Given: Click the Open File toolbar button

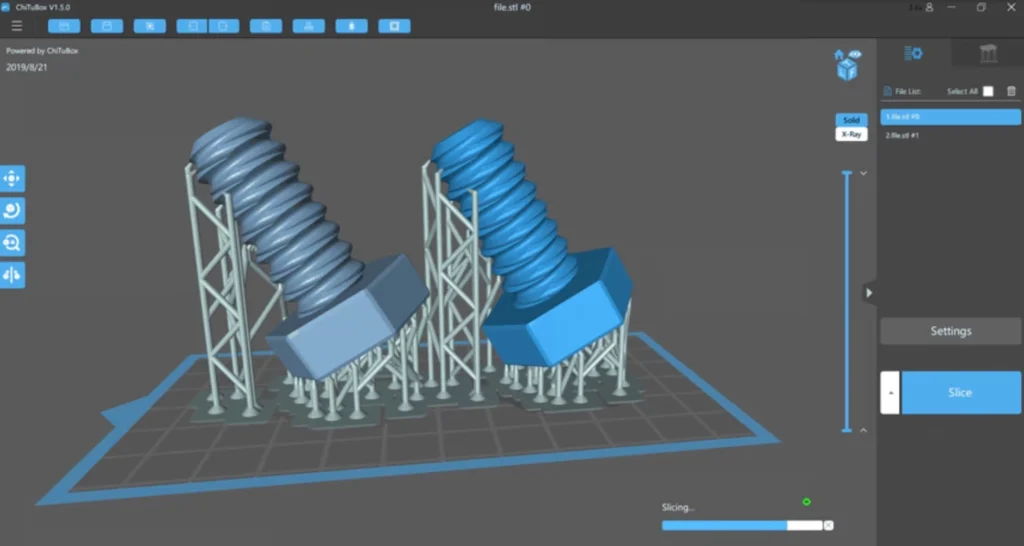Looking at the screenshot, I should (x=64, y=26).
